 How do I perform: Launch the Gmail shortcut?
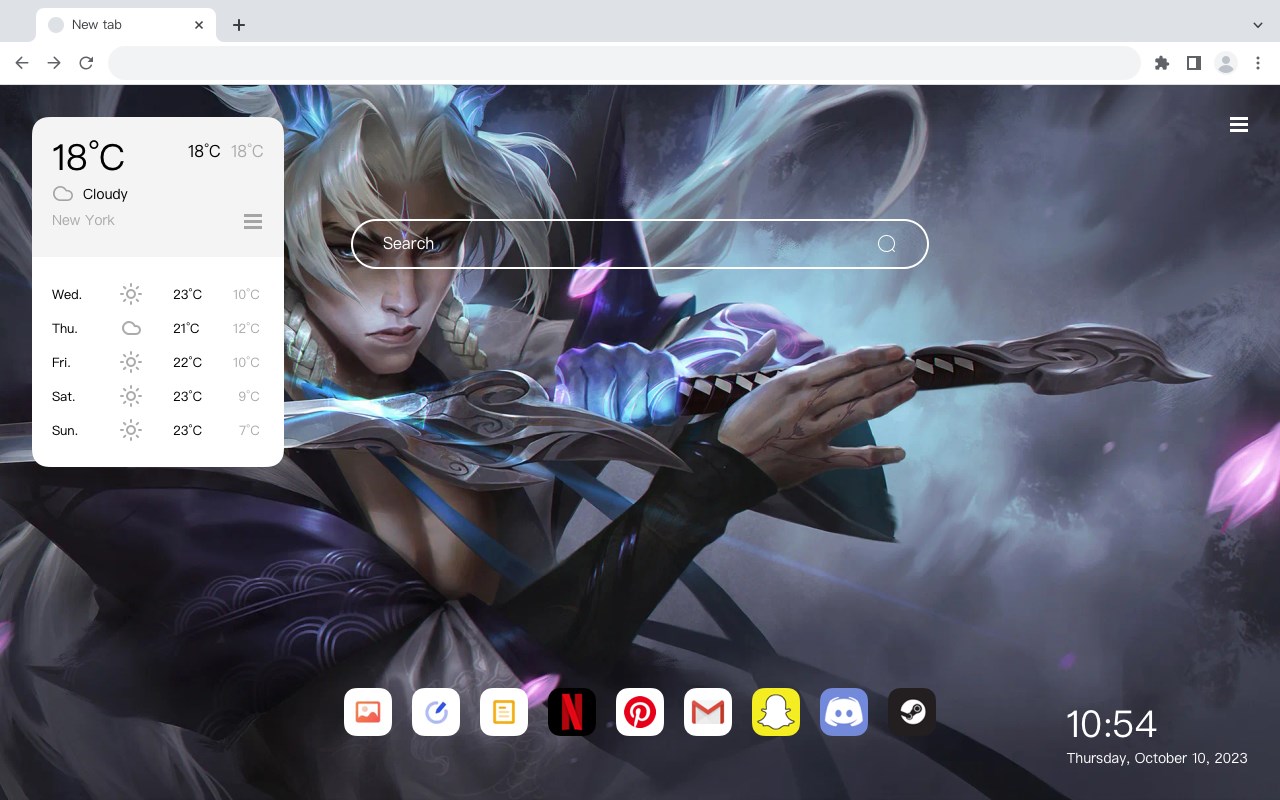(708, 712)
